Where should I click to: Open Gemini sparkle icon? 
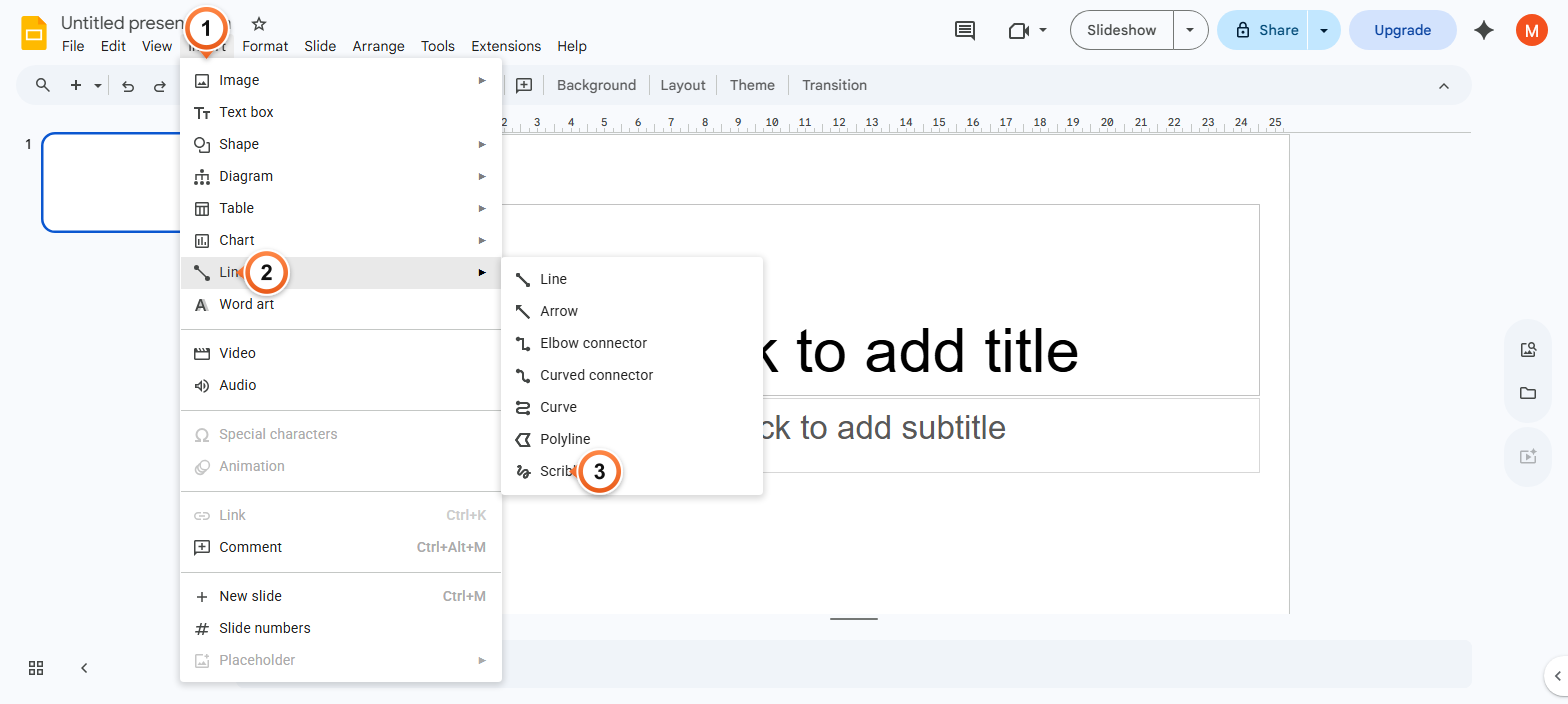1484,30
